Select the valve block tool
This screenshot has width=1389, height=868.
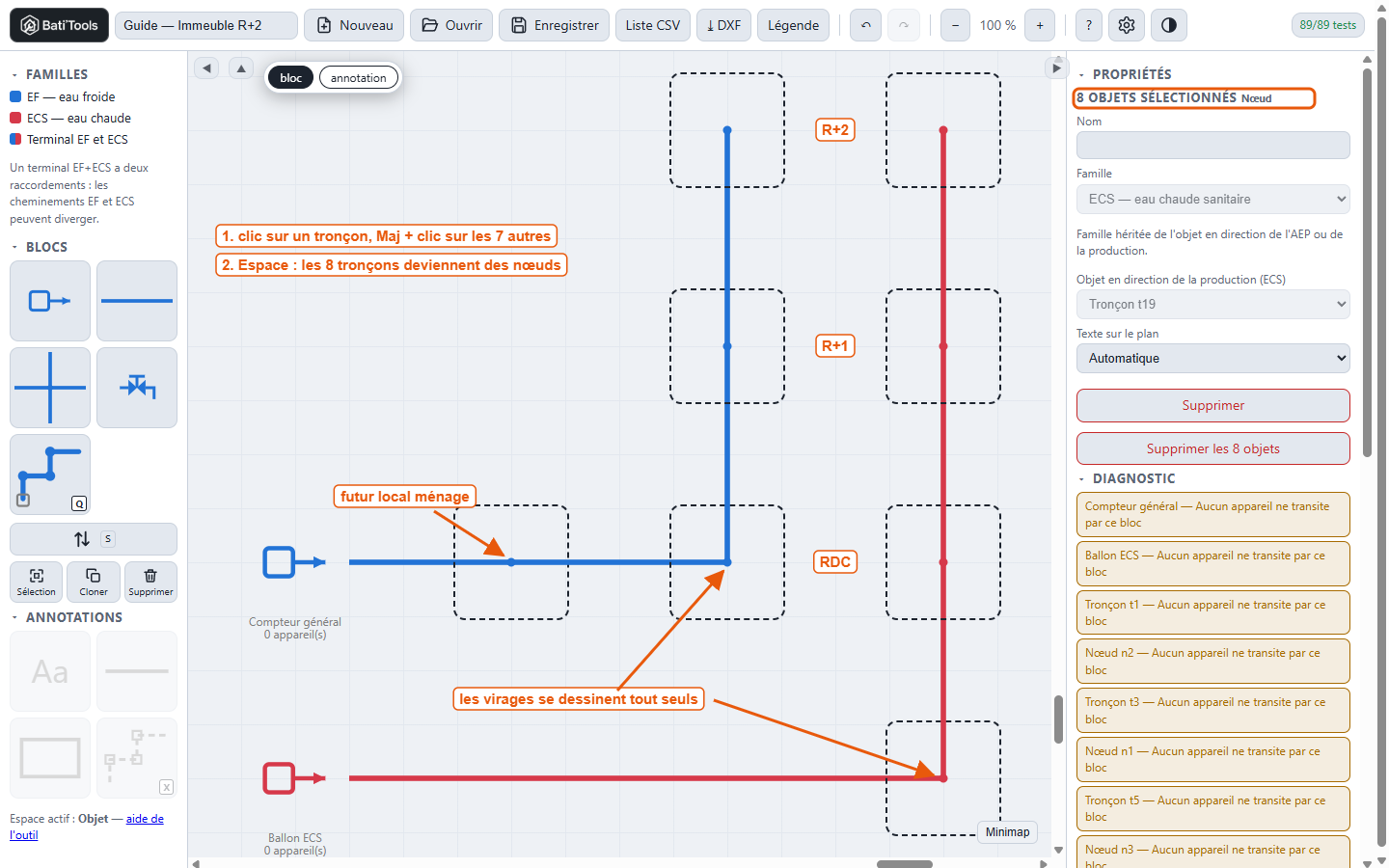tap(137, 388)
